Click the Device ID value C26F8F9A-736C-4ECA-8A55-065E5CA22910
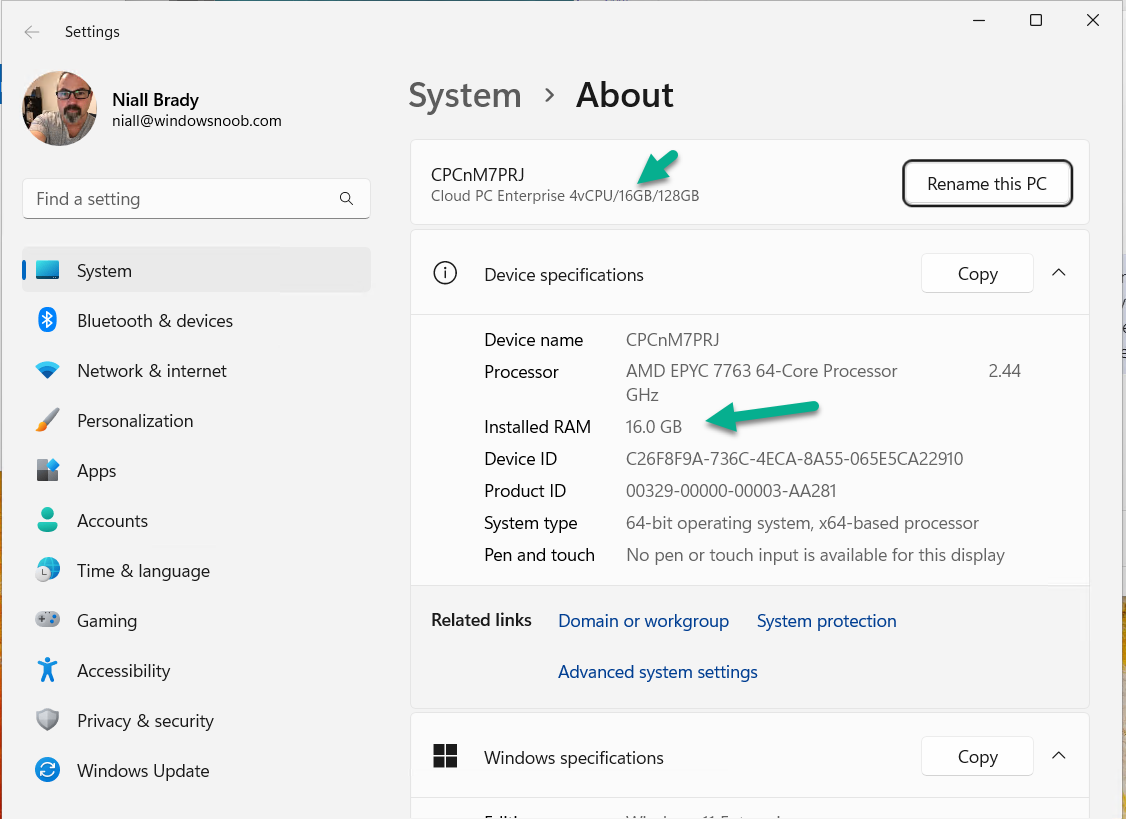1126x819 pixels. pos(794,458)
